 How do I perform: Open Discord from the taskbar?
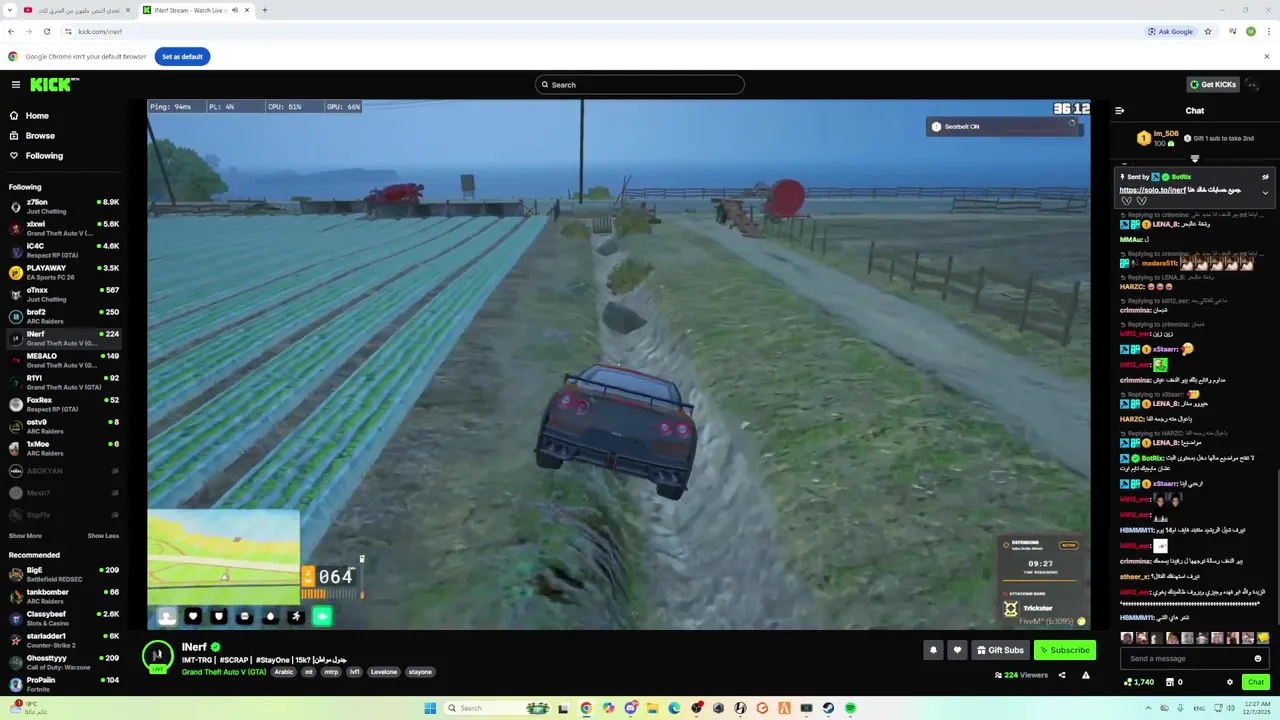coord(630,708)
